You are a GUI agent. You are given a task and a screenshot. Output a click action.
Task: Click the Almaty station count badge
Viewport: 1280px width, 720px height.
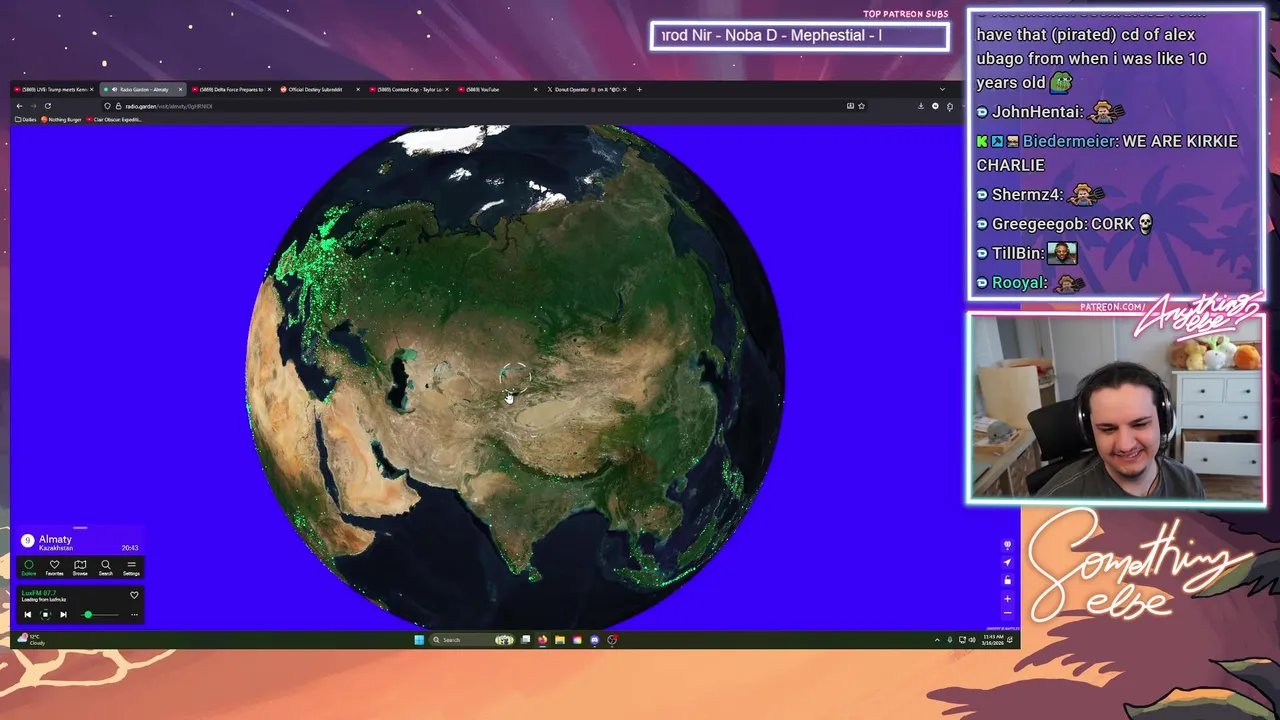pos(28,541)
